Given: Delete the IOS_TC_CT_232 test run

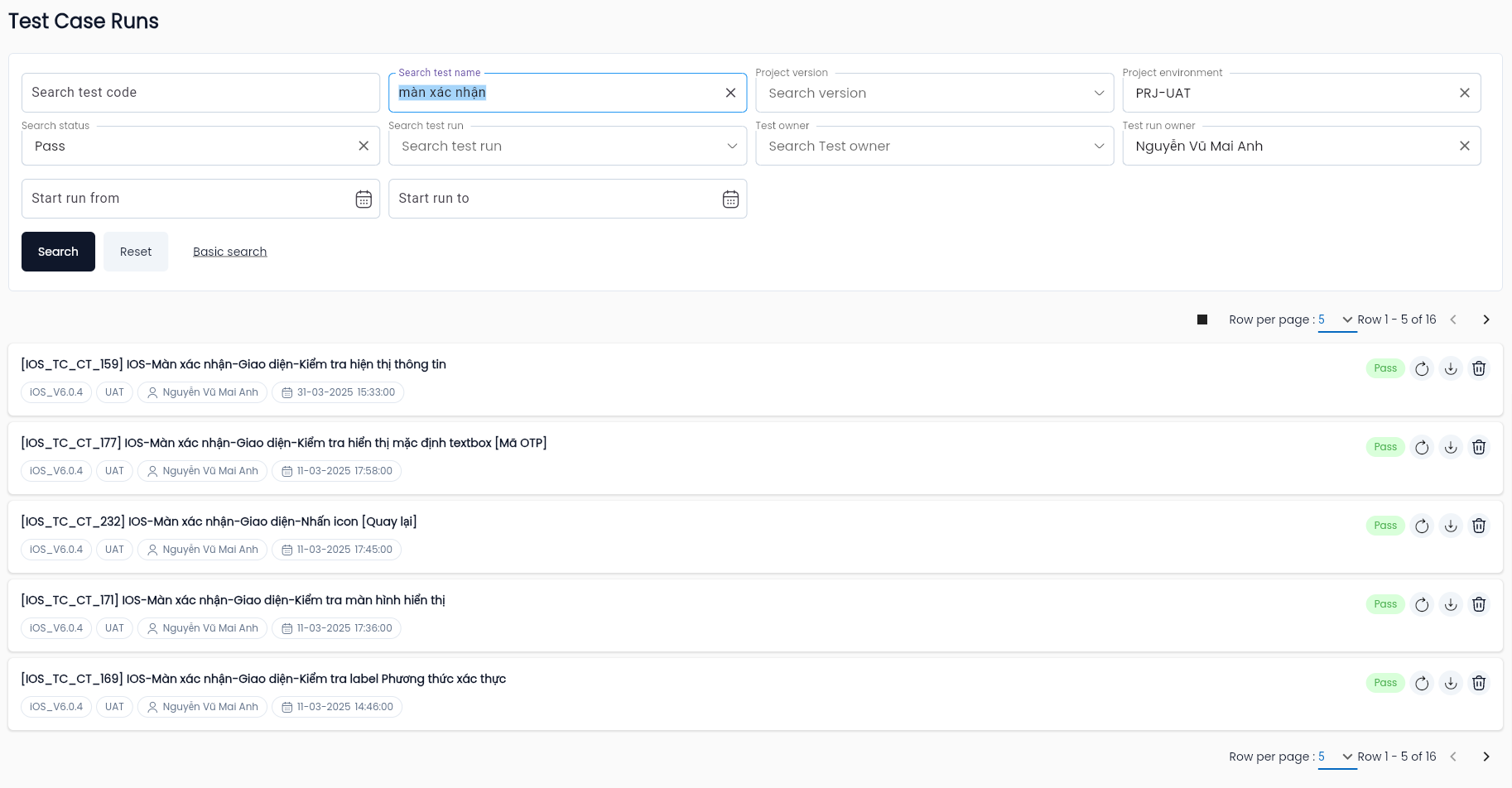Looking at the screenshot, I should click(x=1479, y=526).
